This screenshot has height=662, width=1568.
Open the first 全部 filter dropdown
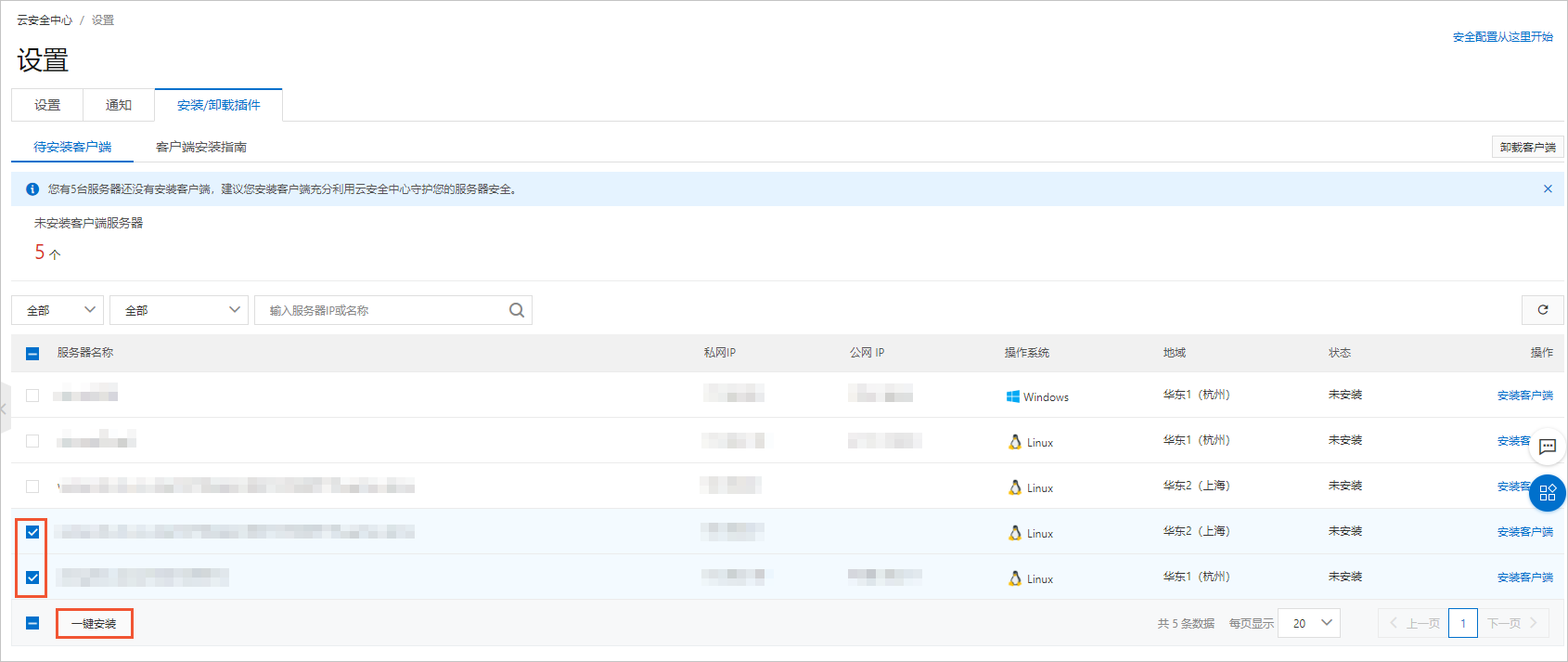pos(58,310)
